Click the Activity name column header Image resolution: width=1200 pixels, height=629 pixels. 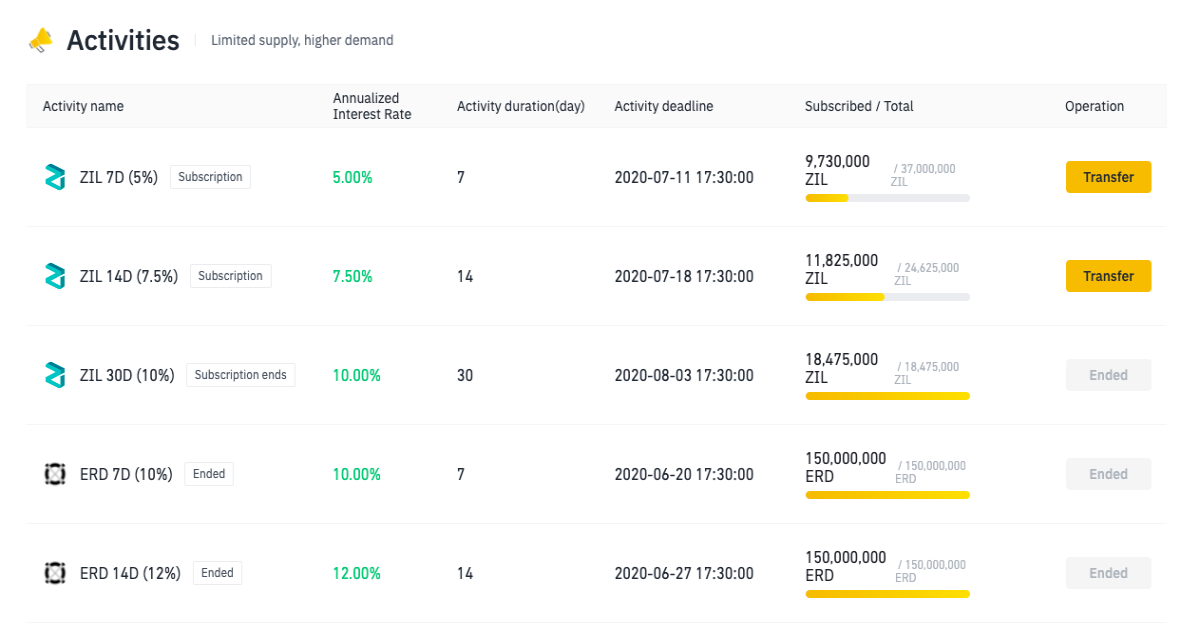83,106
